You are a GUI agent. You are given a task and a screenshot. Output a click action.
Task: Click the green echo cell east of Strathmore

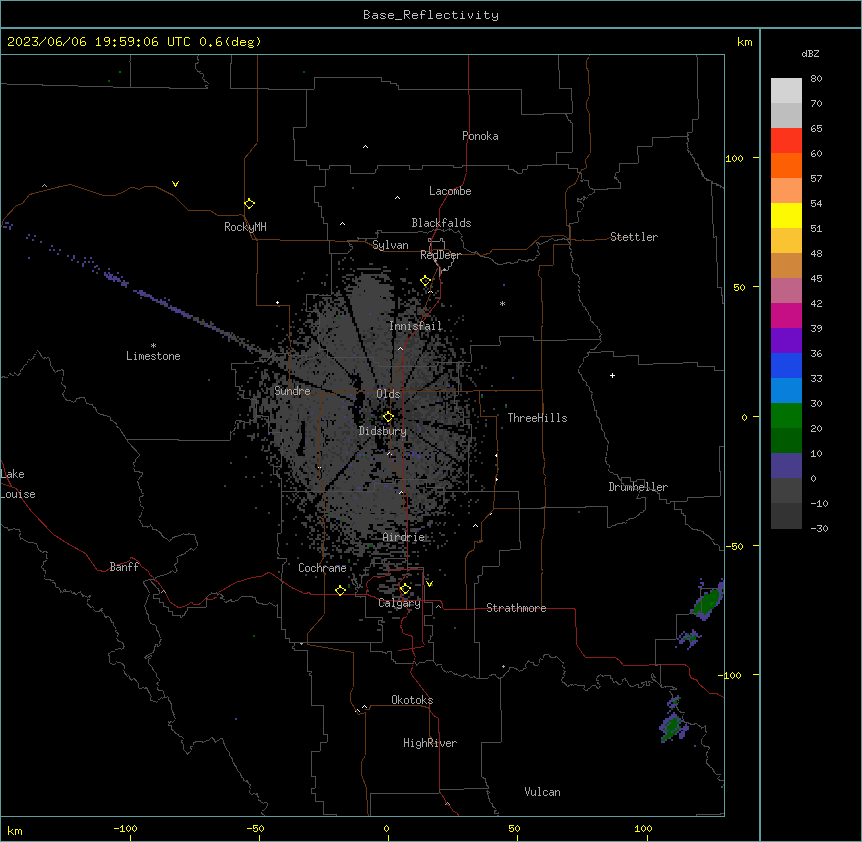(706, 602)
